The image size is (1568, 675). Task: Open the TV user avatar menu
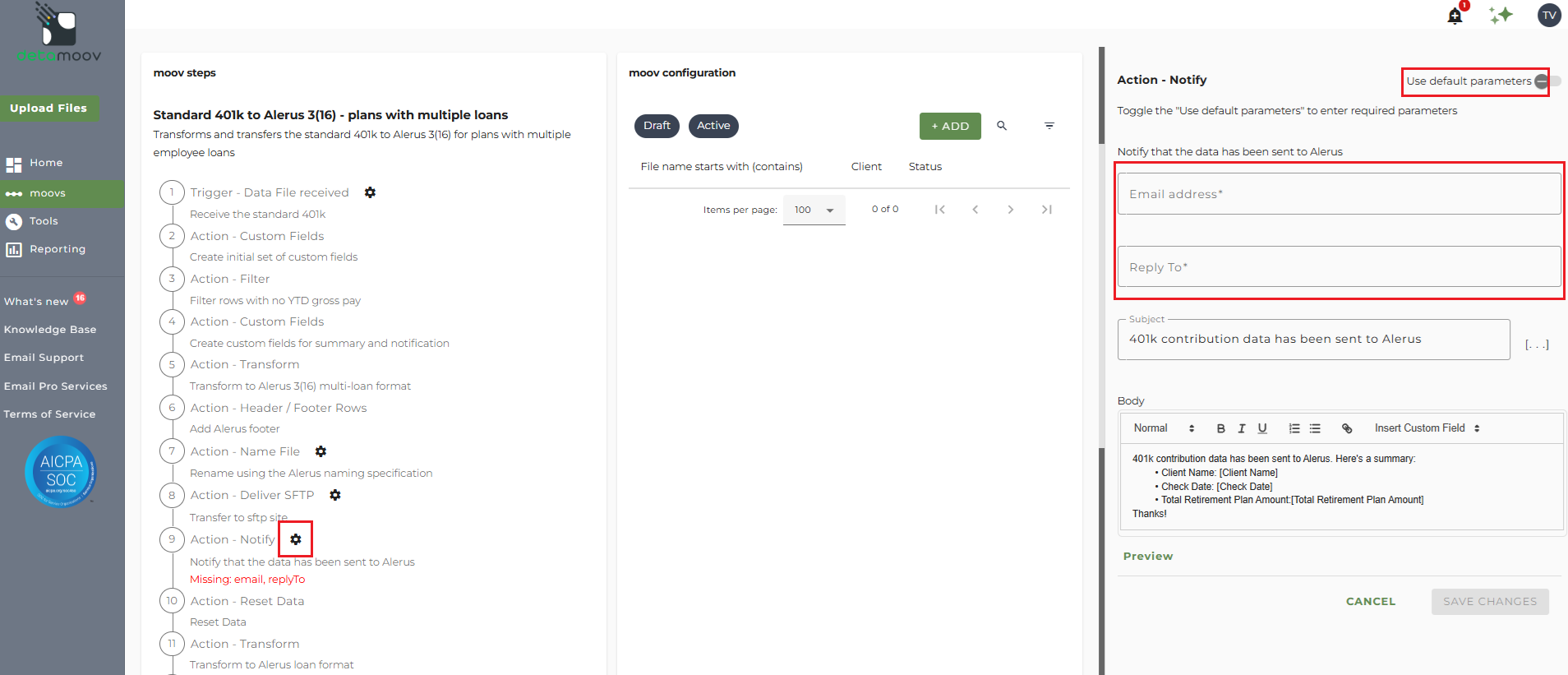tap(1549, 15)
